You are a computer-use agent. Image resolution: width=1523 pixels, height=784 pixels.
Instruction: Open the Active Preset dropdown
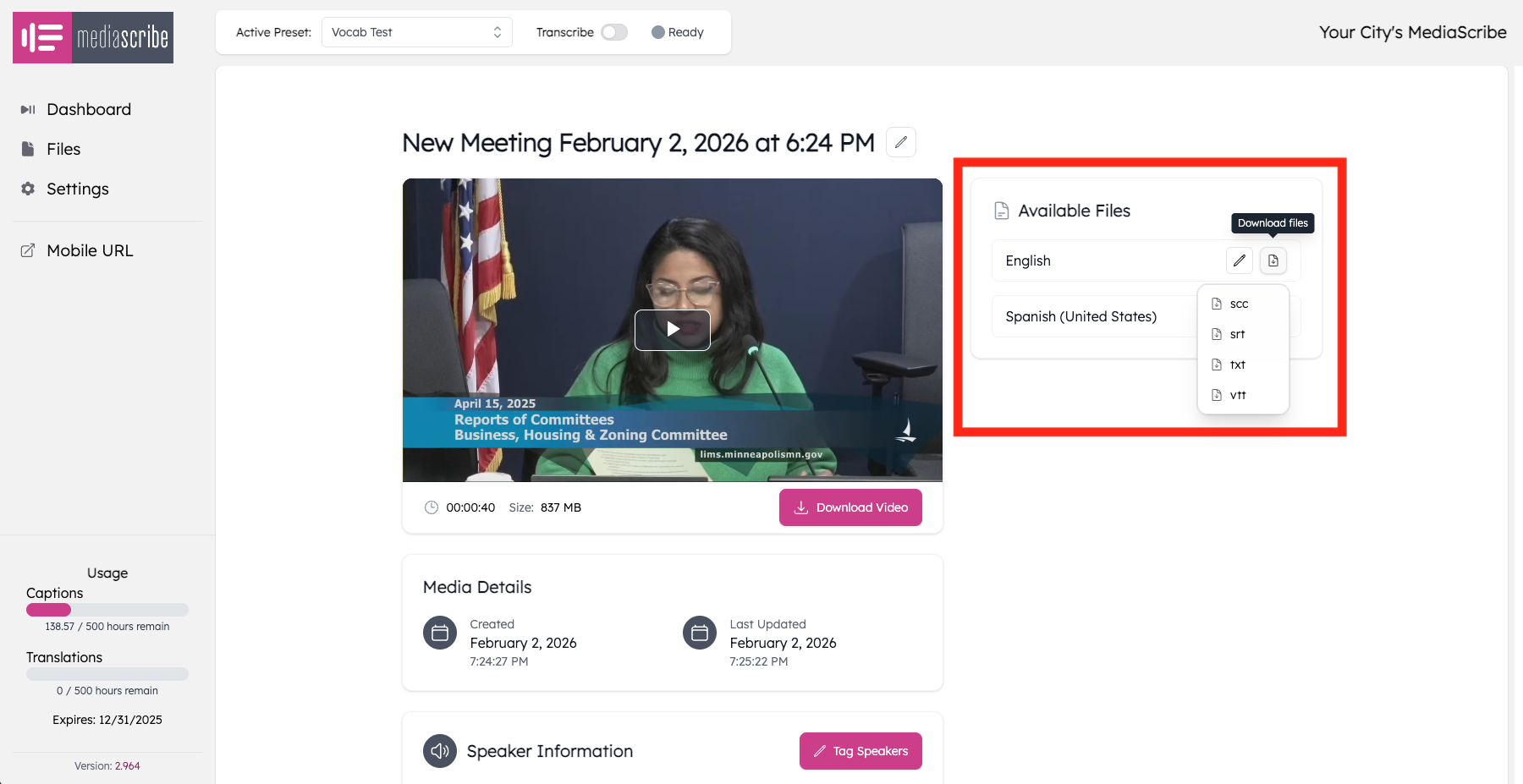(416, 32)
